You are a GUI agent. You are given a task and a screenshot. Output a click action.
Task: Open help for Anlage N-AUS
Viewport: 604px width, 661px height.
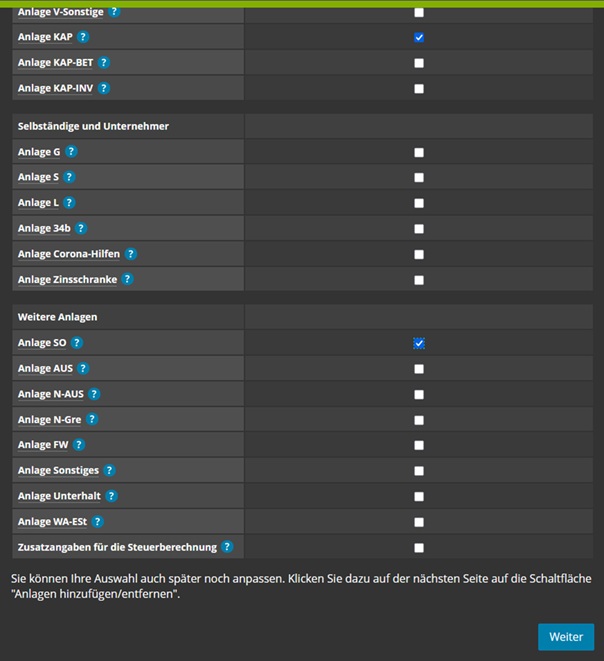click(x=94, y=394)
